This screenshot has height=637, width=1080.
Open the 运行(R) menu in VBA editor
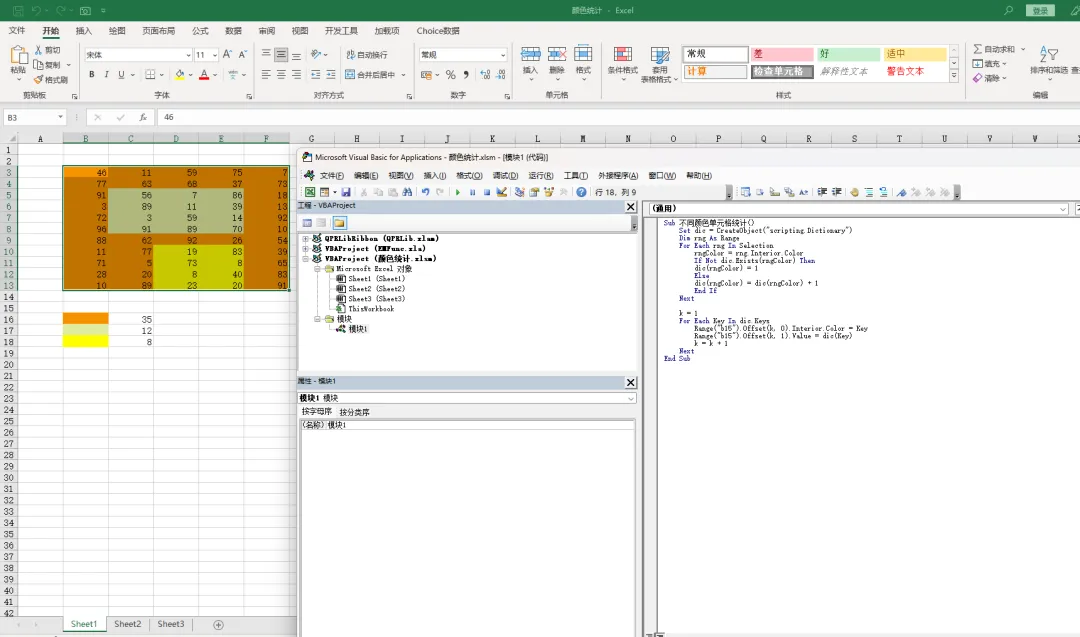click(541, 176)
